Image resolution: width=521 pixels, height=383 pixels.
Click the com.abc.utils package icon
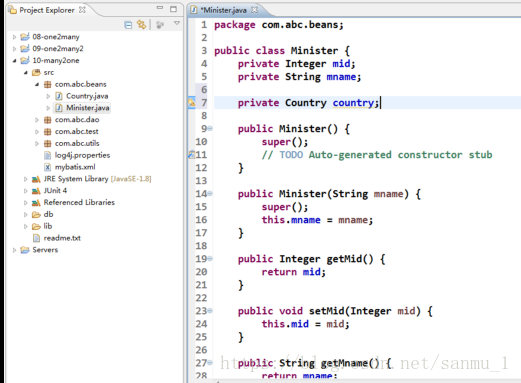click(x=48, y=143)
